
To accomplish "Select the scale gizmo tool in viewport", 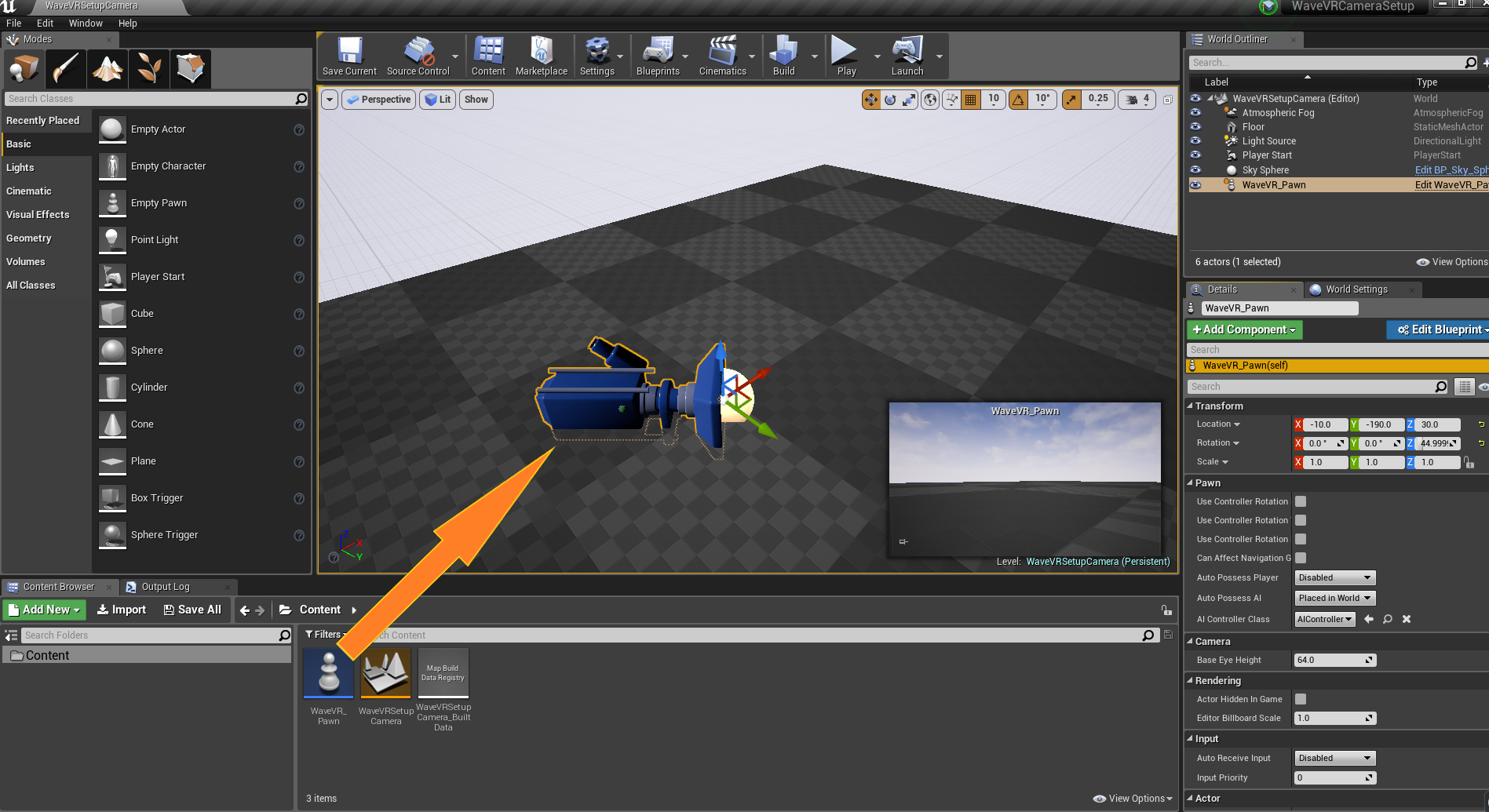I will pyautogui.click(x=909, y=100).
